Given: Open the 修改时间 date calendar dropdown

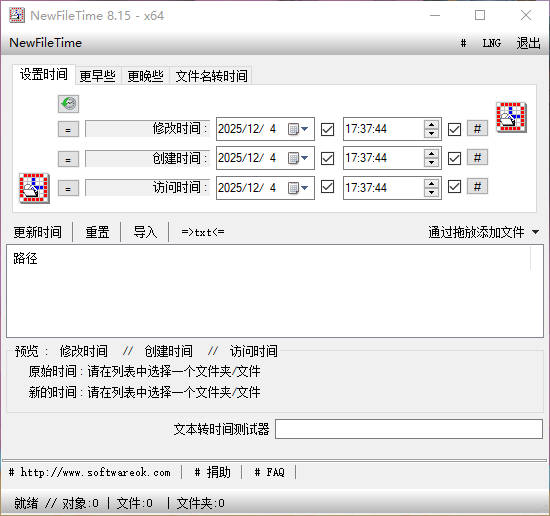Looking at the screenshot, I should tap(298, 129).
